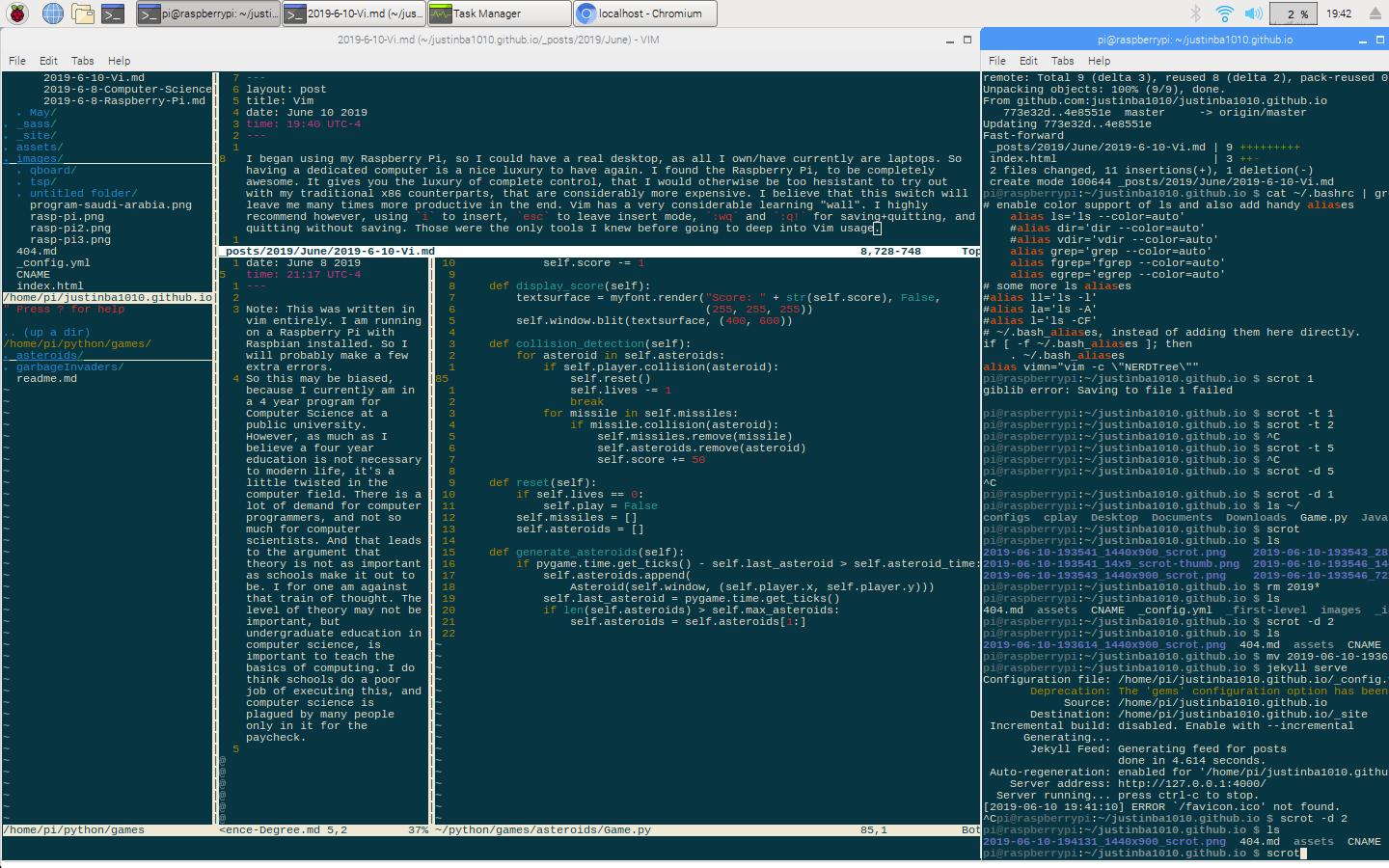This screenshot has height=868, width=1389.
Task: Open the Tabs menu in the VIM window
Action: [83, 61]
